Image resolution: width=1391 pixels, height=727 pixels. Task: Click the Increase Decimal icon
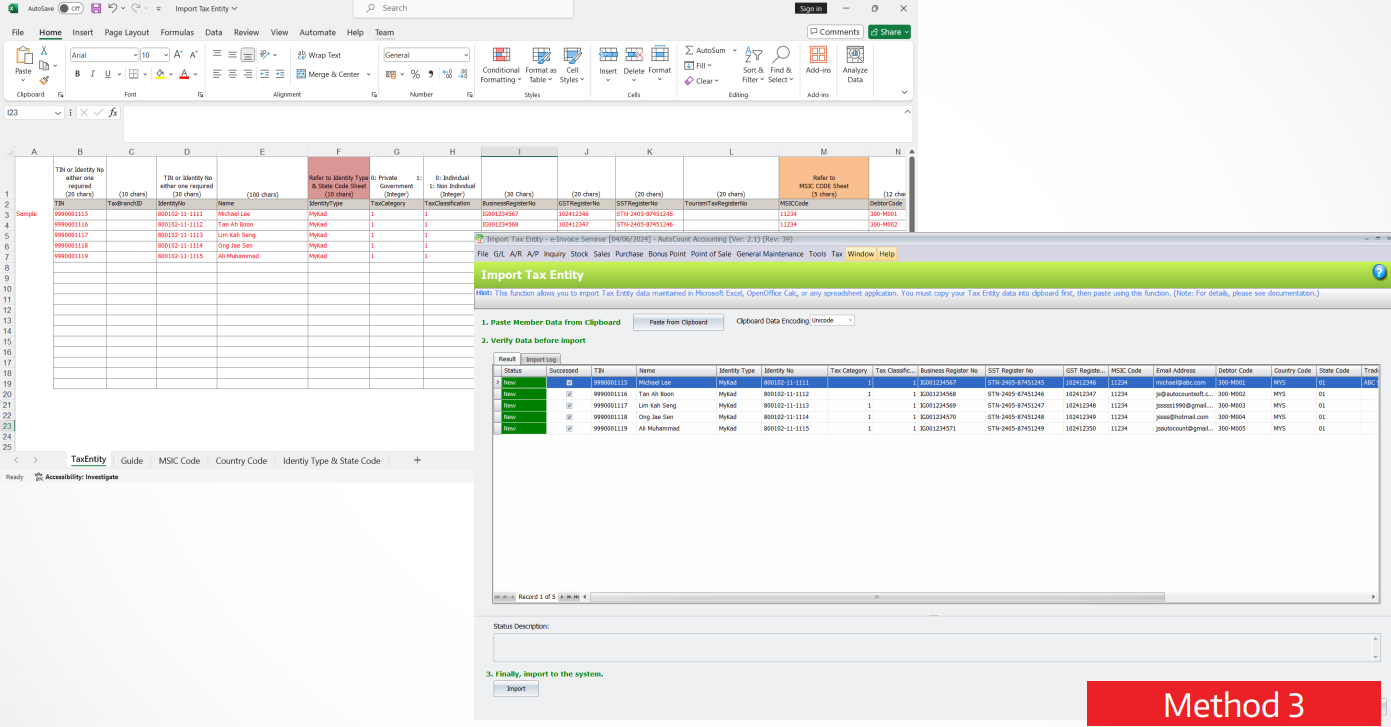click(447, 74)
